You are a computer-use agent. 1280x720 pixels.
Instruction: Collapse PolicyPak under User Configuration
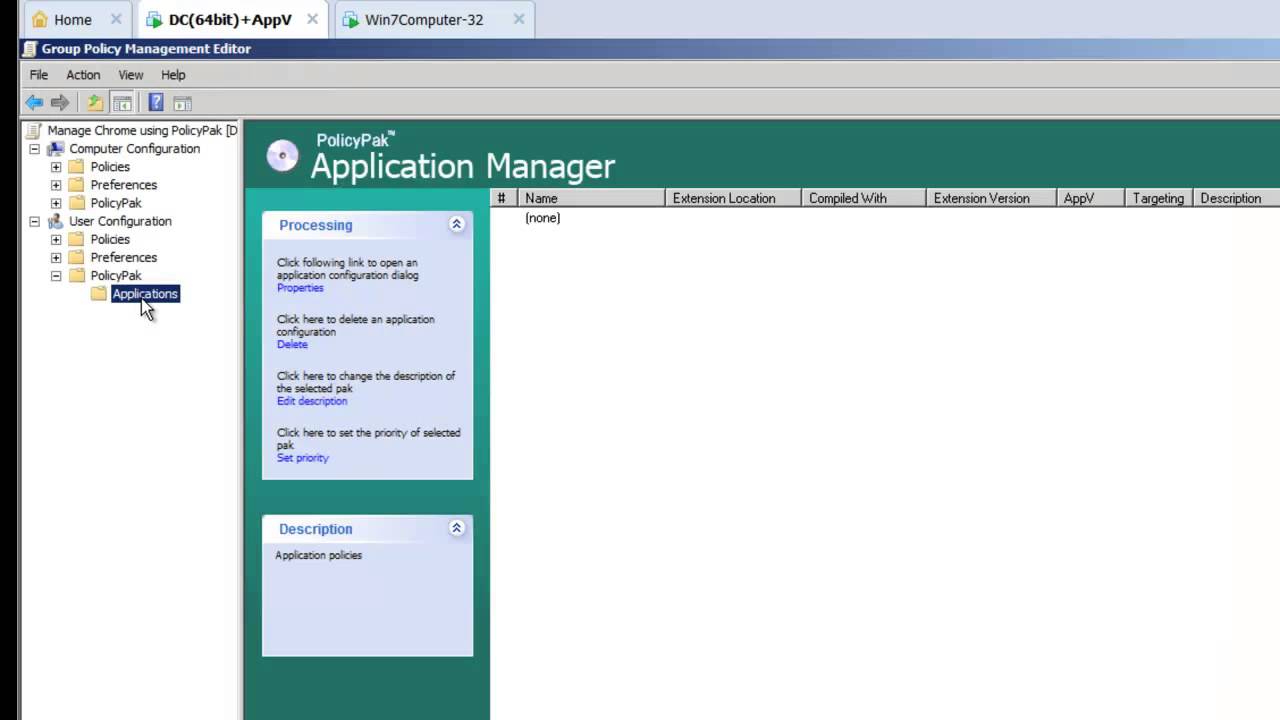click(x=56, y=275)
